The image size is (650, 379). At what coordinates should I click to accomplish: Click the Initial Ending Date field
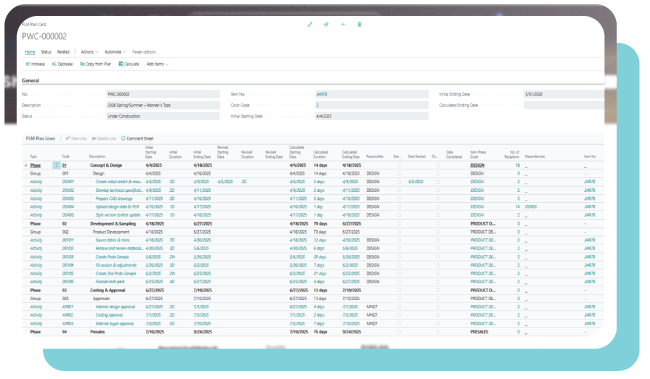point(564,94)
